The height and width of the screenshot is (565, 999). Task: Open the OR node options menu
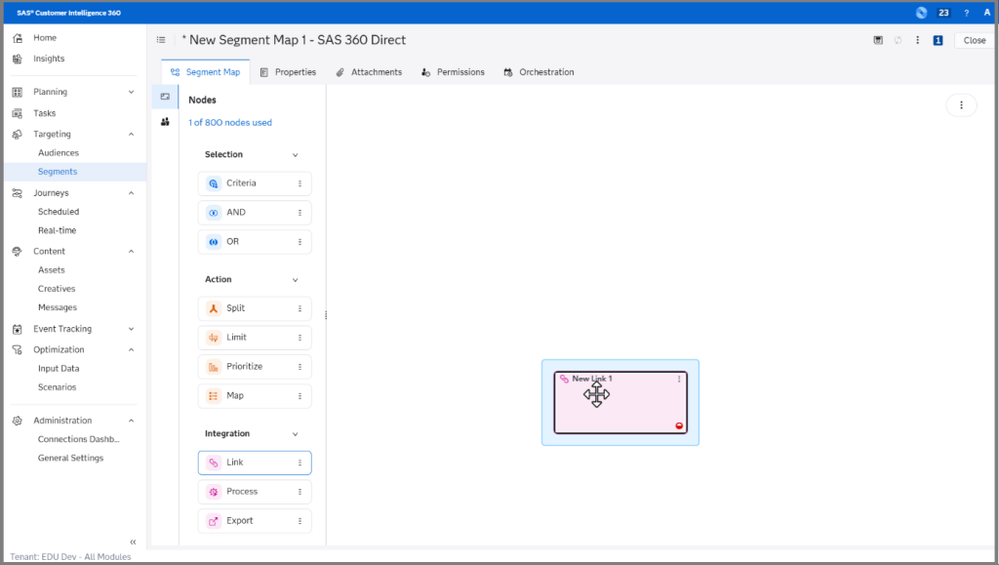coord(299,242)
